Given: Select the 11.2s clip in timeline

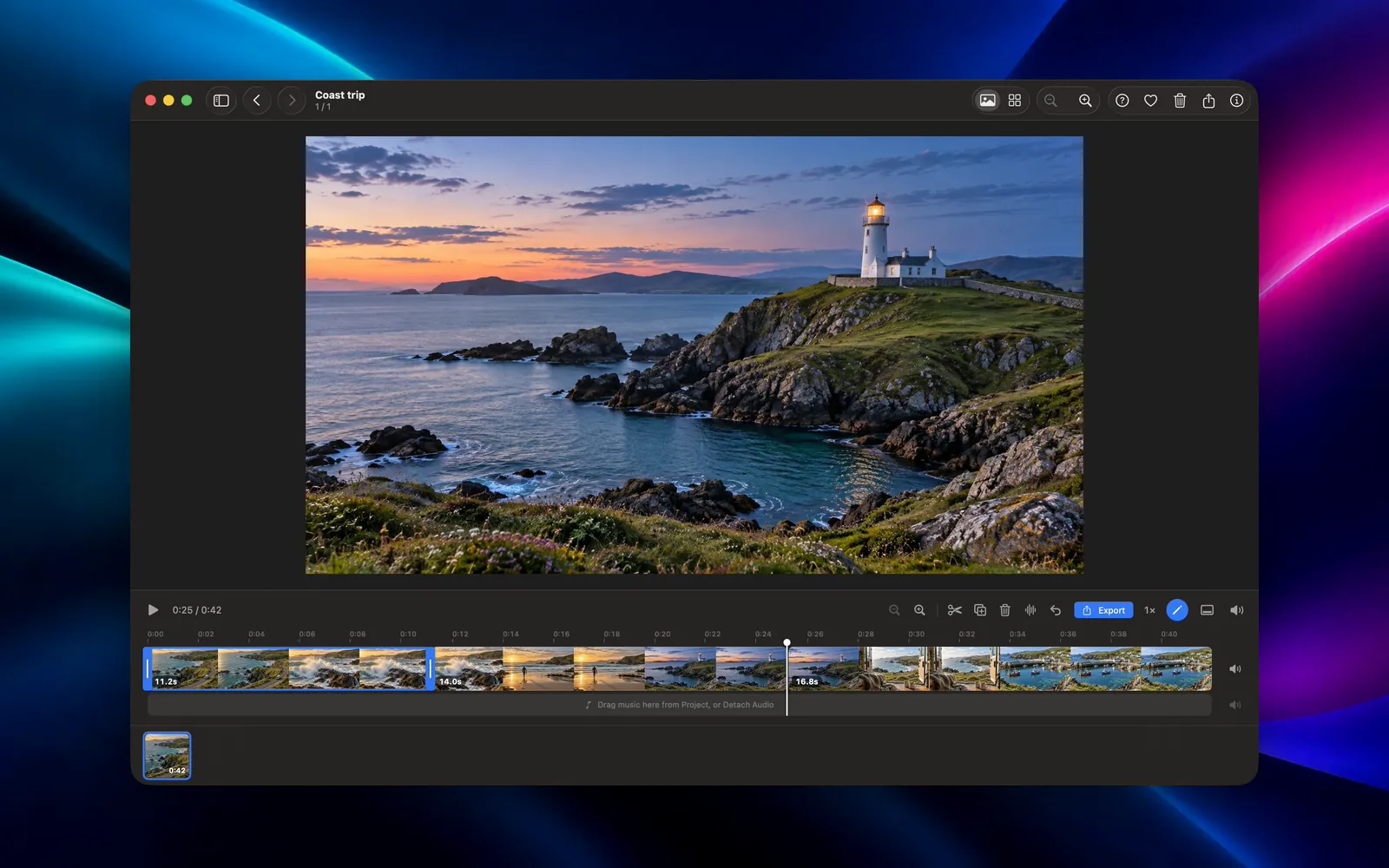Looking at the screenshot, I should tap(288, 668).
